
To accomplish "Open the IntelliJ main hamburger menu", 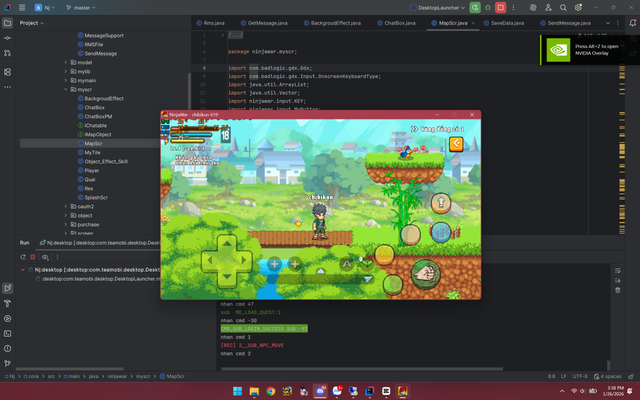I will click(x=22, y=7).
